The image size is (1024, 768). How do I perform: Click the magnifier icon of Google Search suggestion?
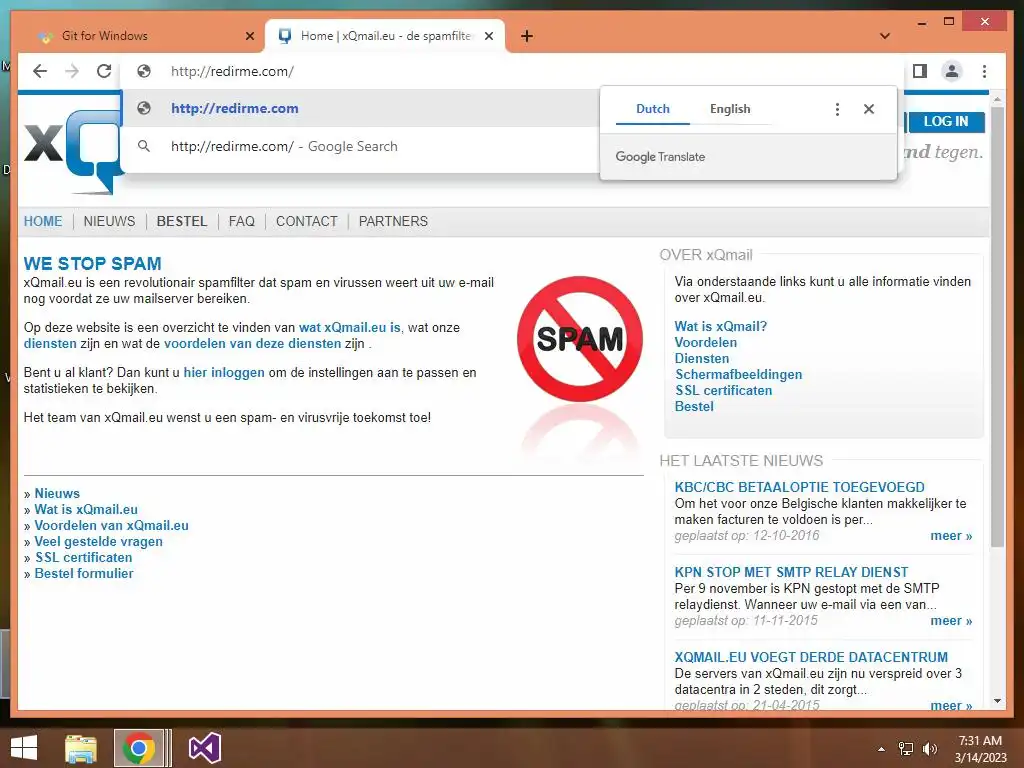[144, 146]
